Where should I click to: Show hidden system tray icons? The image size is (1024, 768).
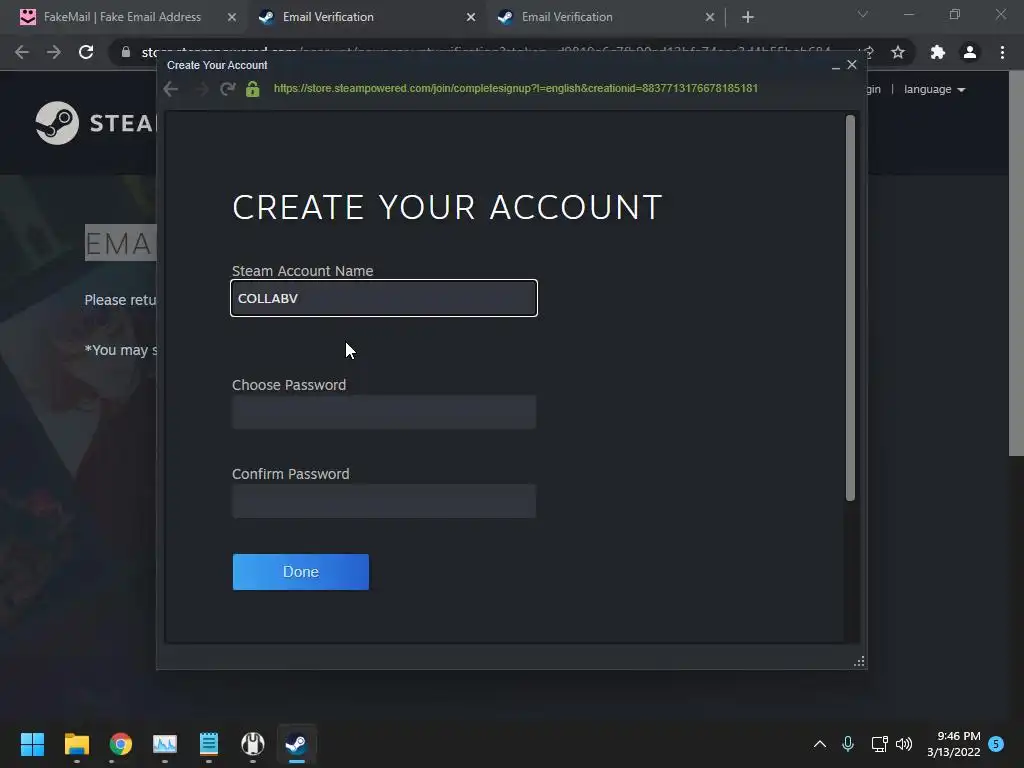click(x=820, y=744)
